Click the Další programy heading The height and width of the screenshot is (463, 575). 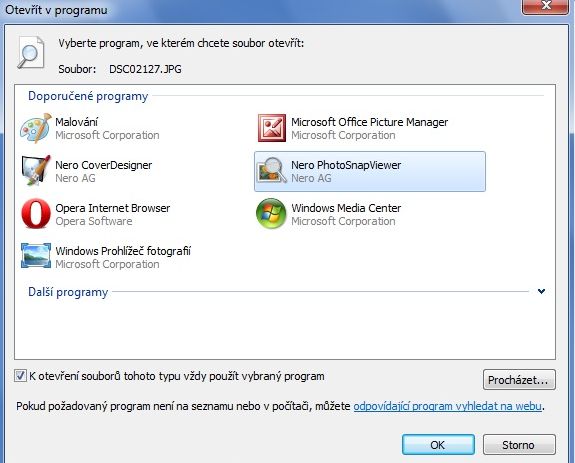68,292
